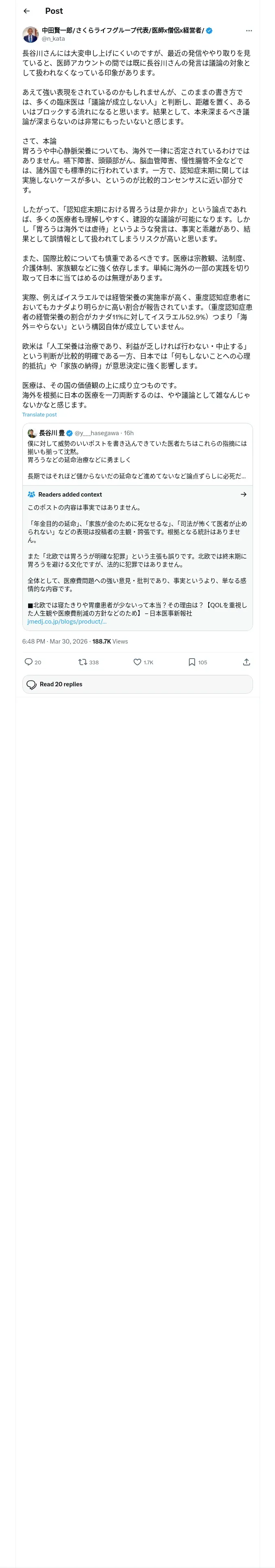
Task: View the 188.7K Views count
Action: click(x=110, y=641)
